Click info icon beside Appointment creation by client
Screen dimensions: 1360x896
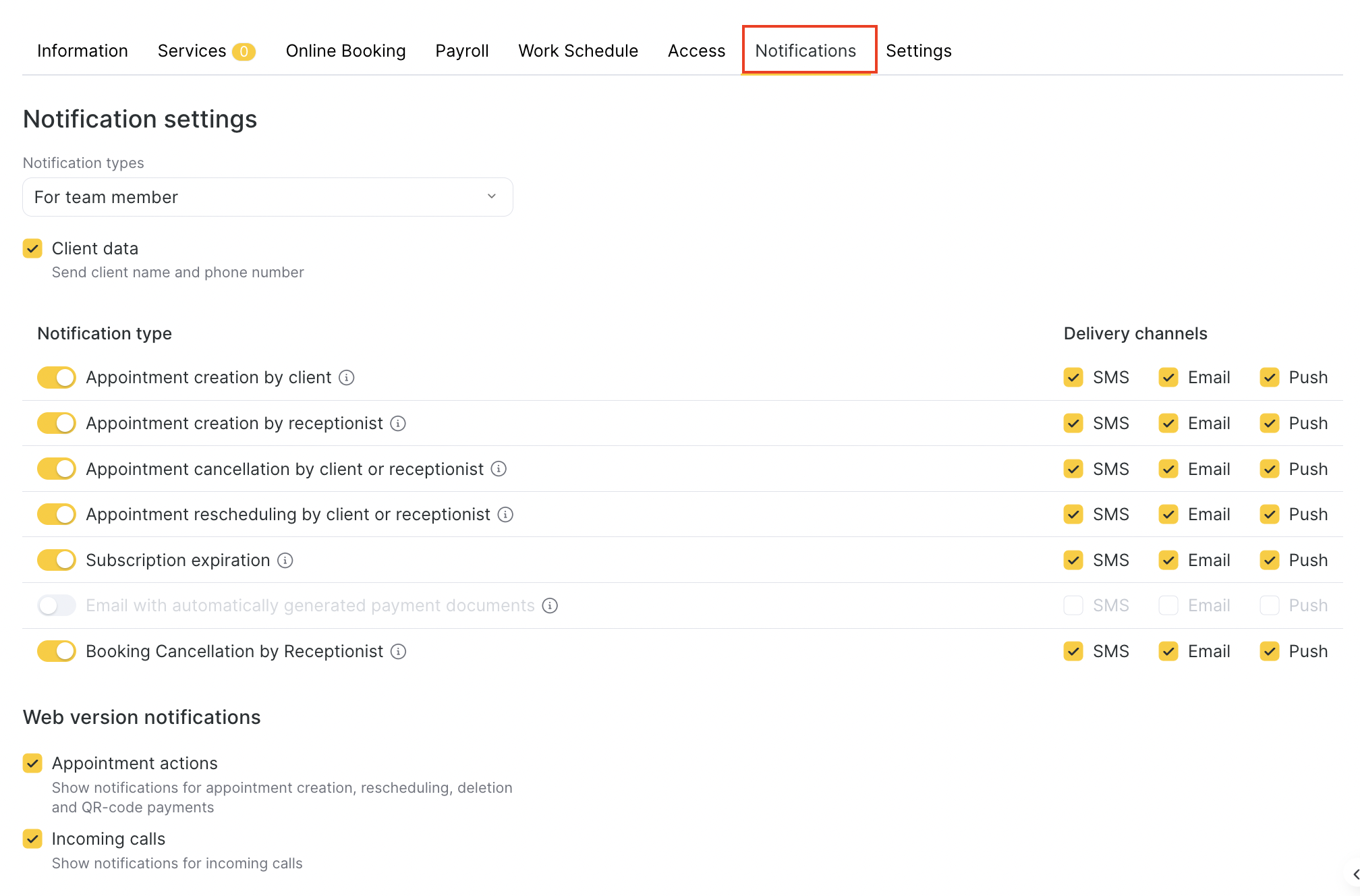(346, 377)
